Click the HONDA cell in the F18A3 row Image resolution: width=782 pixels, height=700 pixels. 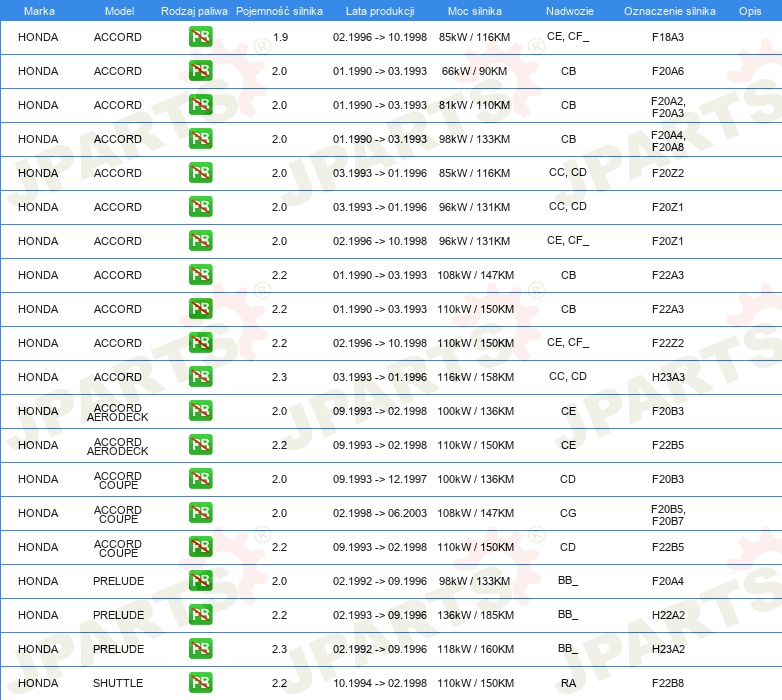(38, 37)
